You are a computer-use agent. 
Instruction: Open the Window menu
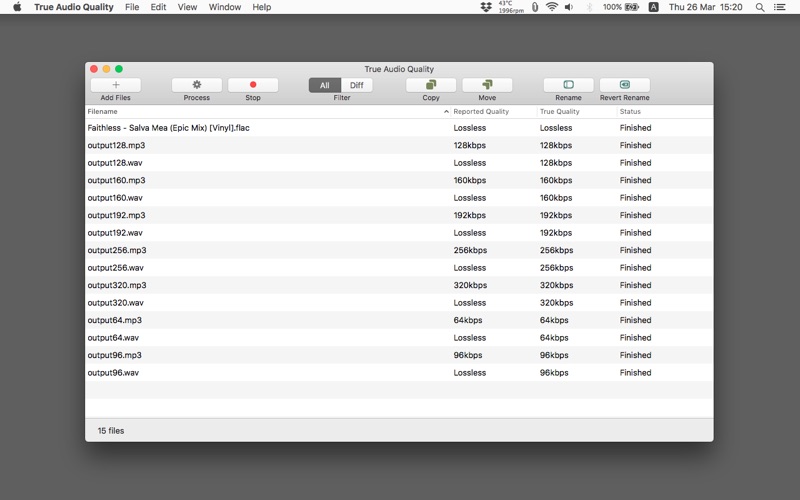[224, 7]
